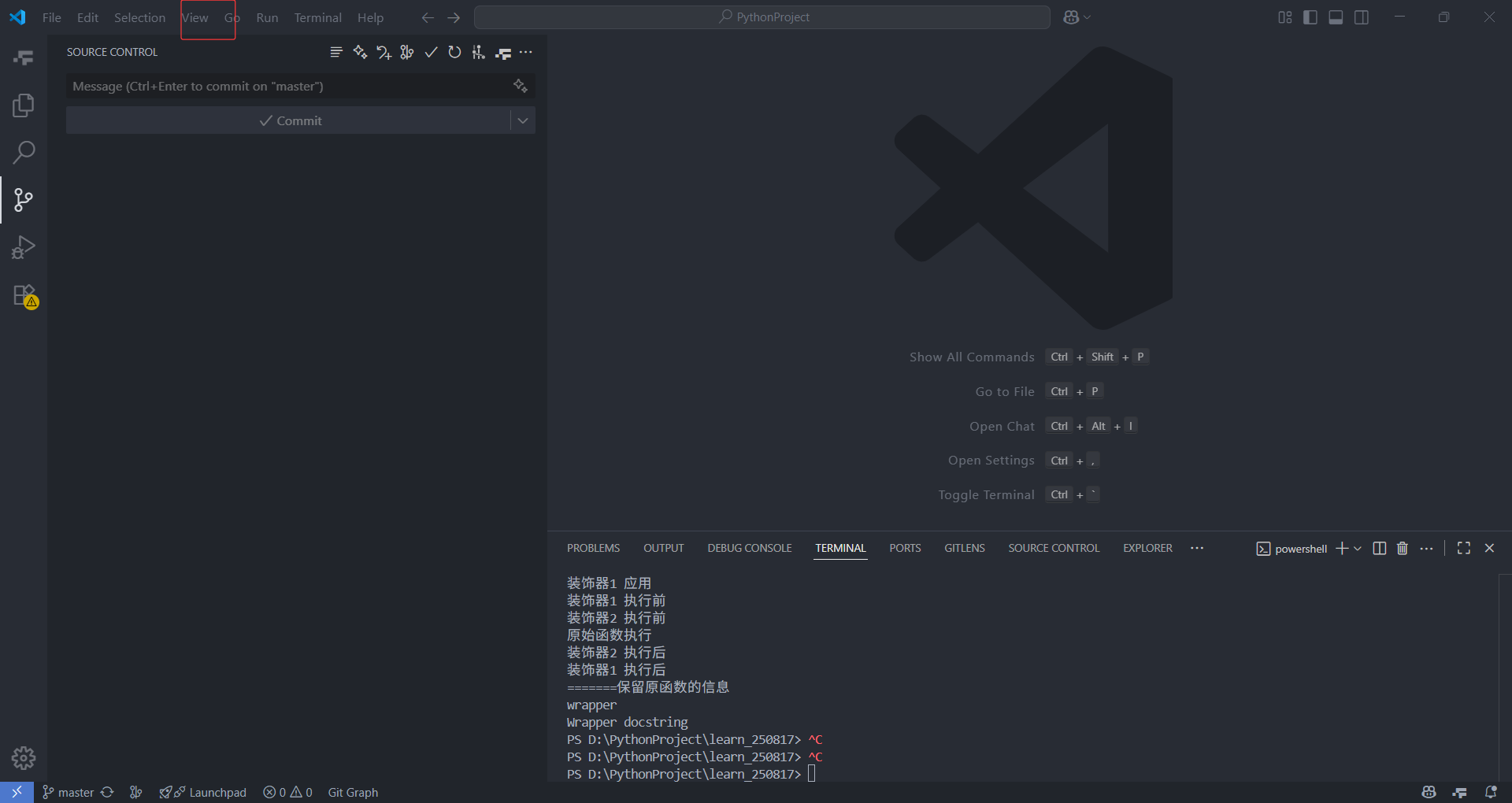The height and width of the screenshot is (803, 1512).
Task: Open Source Control more actions ellipsis
Action: click(x=526, y=52)
